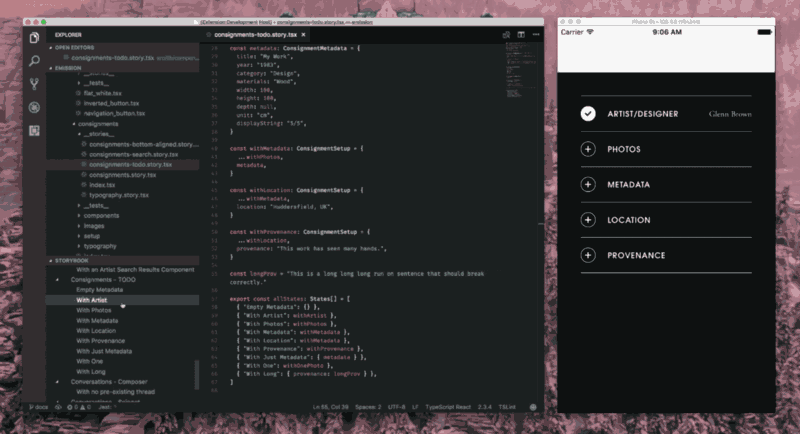Open the Extensions view in activity bar
The image size is (800, 434).
(34, 131)
